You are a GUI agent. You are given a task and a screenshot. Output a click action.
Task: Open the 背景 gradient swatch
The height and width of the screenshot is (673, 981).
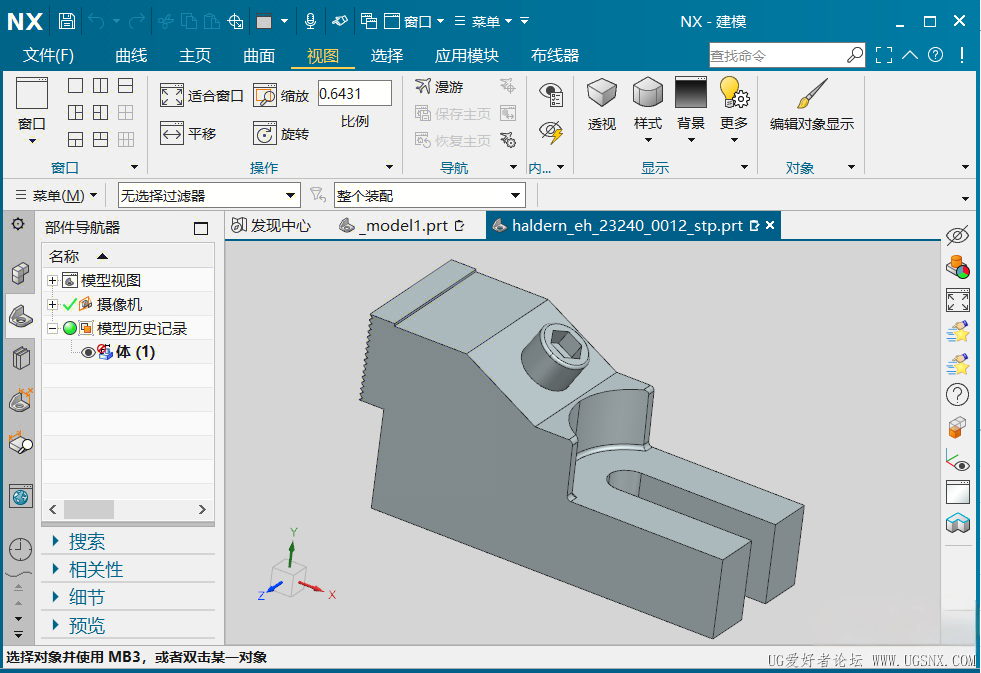click(691, 94)
